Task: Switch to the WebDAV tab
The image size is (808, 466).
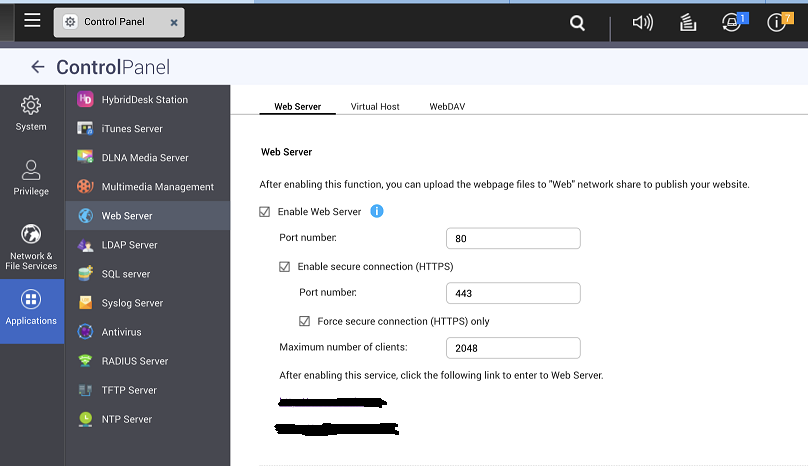Action: [447, 106]
